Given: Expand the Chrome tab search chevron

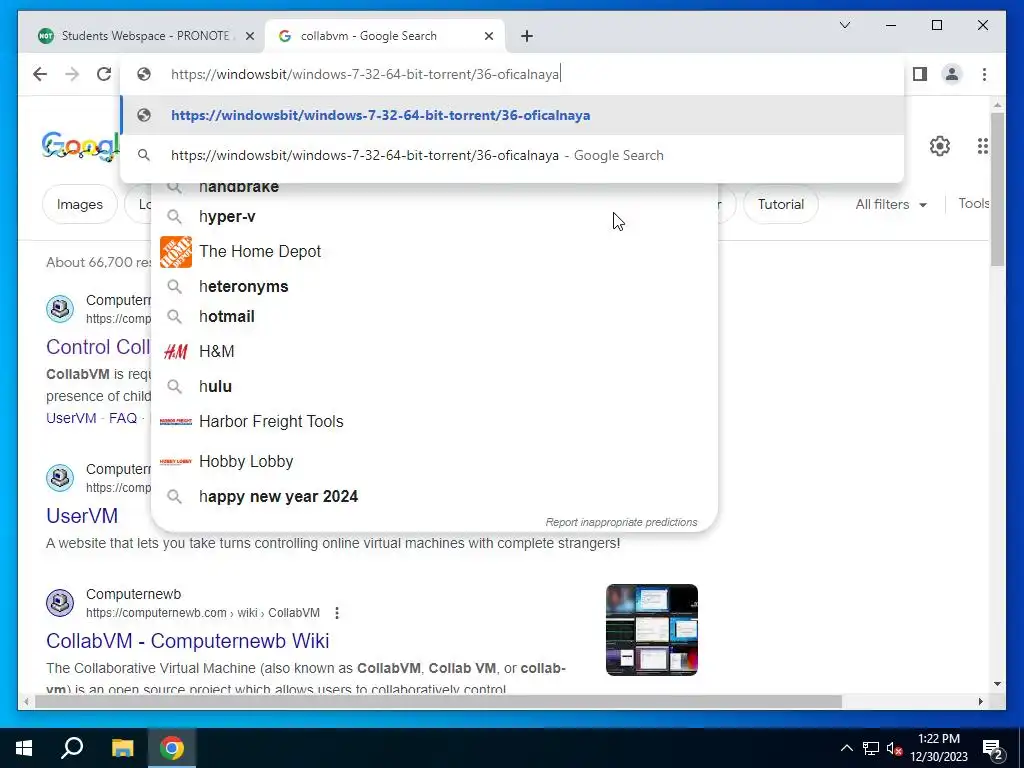Looking at the screenshot, I should (x=844, y=25).
